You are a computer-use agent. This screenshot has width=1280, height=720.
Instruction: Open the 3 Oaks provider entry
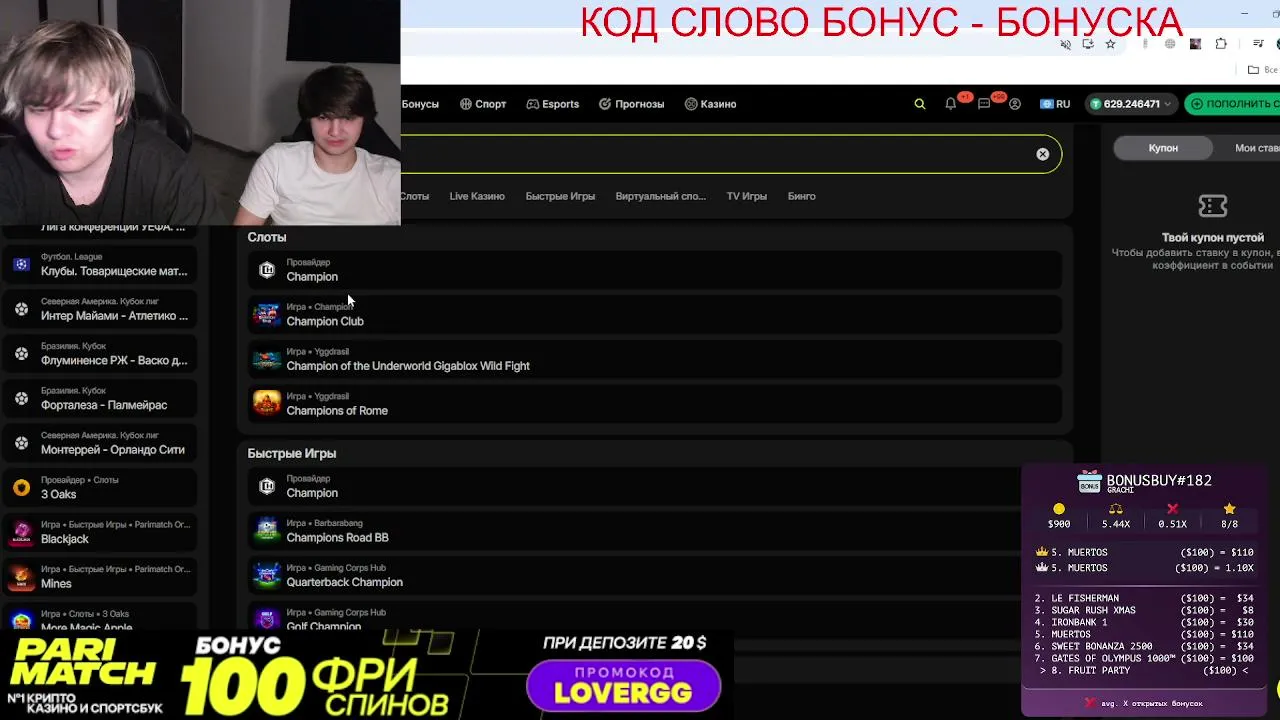pos(100,488)
